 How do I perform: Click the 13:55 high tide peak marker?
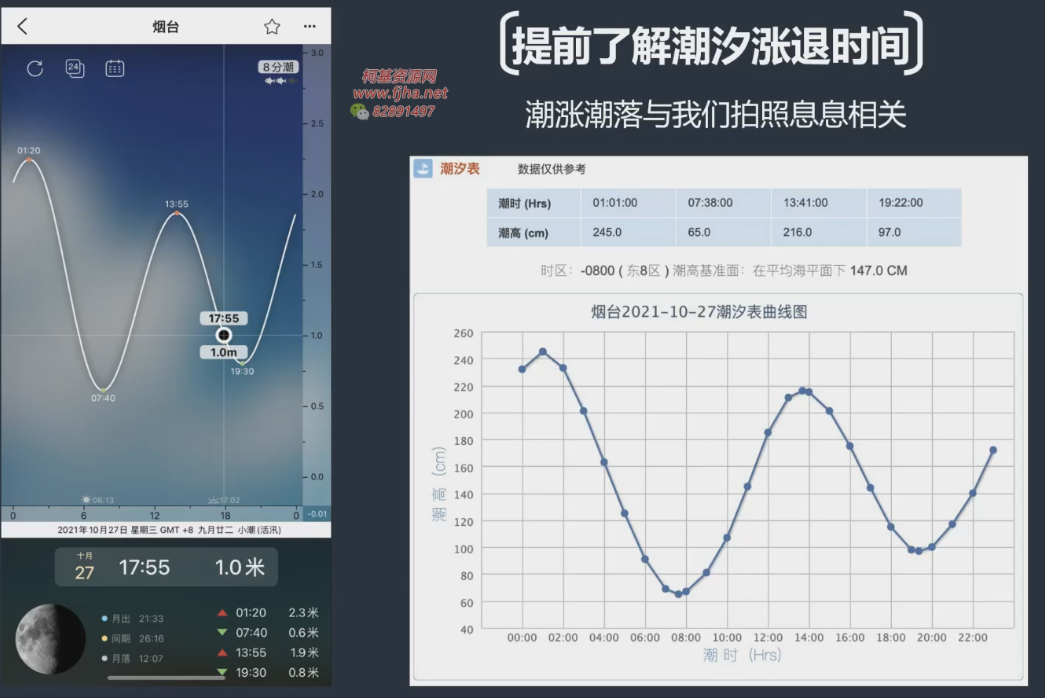click(177, 213)
